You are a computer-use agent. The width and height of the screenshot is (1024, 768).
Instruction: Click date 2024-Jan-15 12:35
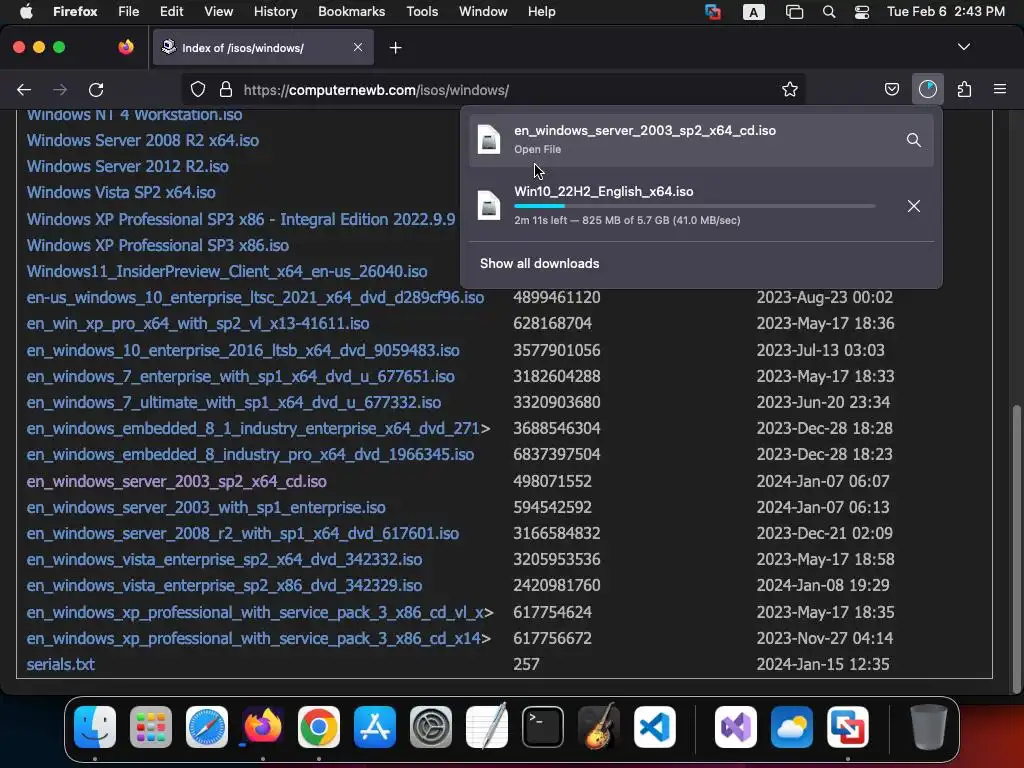[x=823, y=665]
